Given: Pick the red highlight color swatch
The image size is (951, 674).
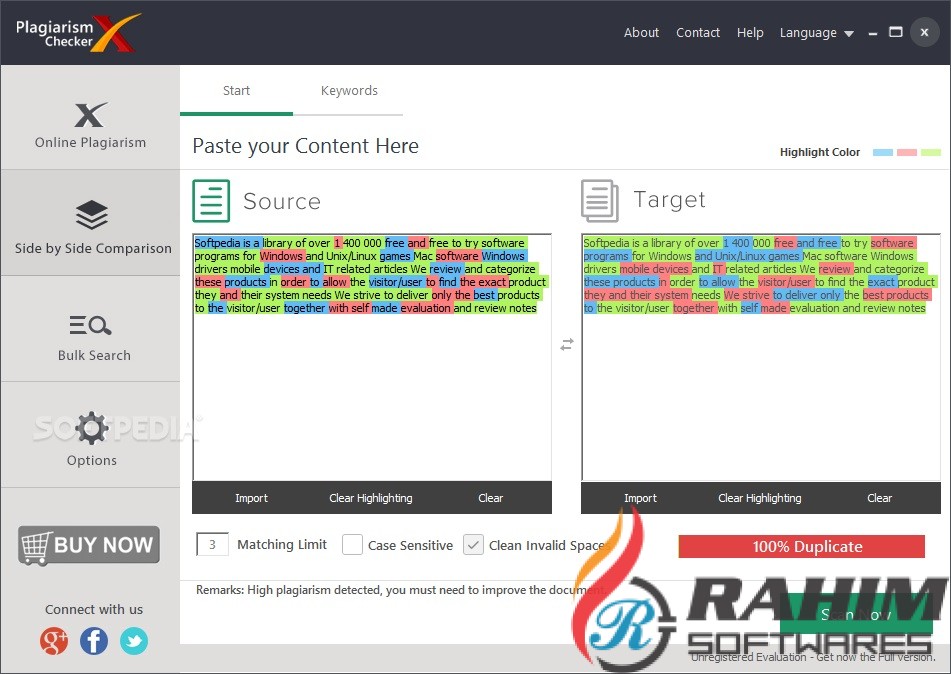Looking at the screenshot, I should [907, 152].
